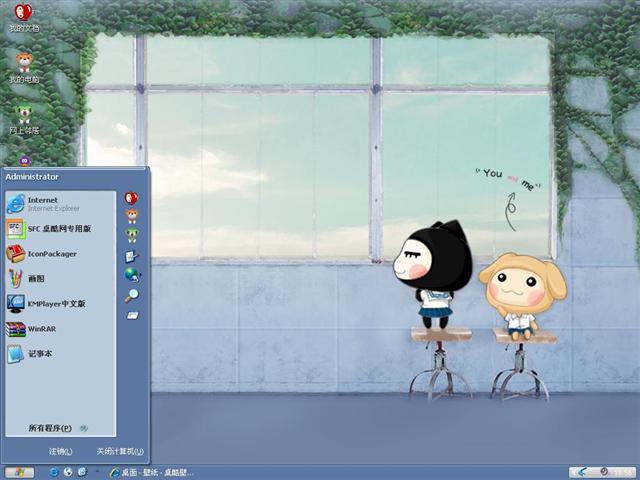The width and height of the screenshot is (640, 480).
Task: Open 画图 paint program entry
Action: [60, 279]
